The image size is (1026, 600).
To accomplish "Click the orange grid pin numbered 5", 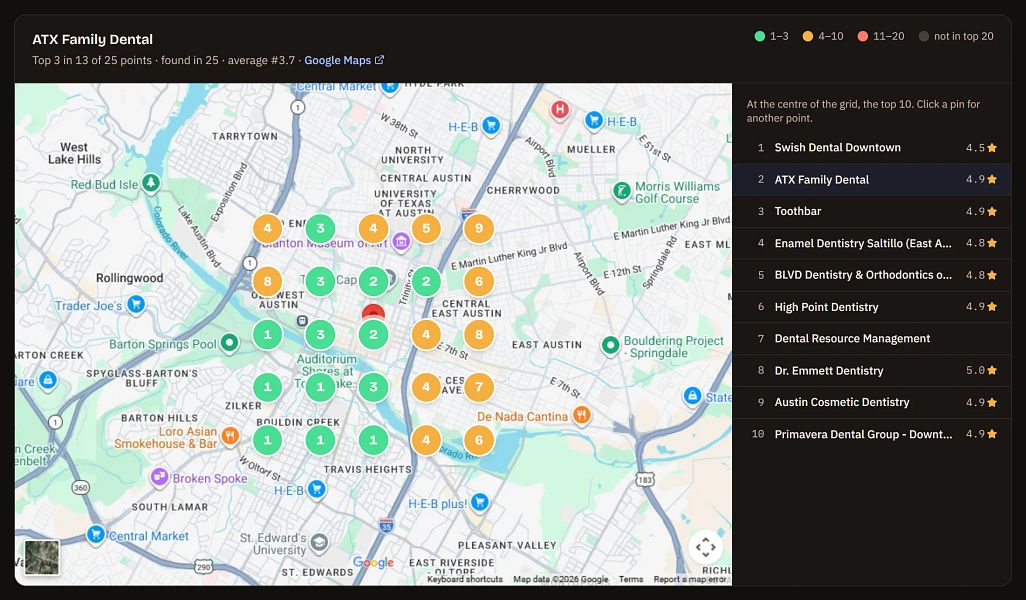I will 426,228.
